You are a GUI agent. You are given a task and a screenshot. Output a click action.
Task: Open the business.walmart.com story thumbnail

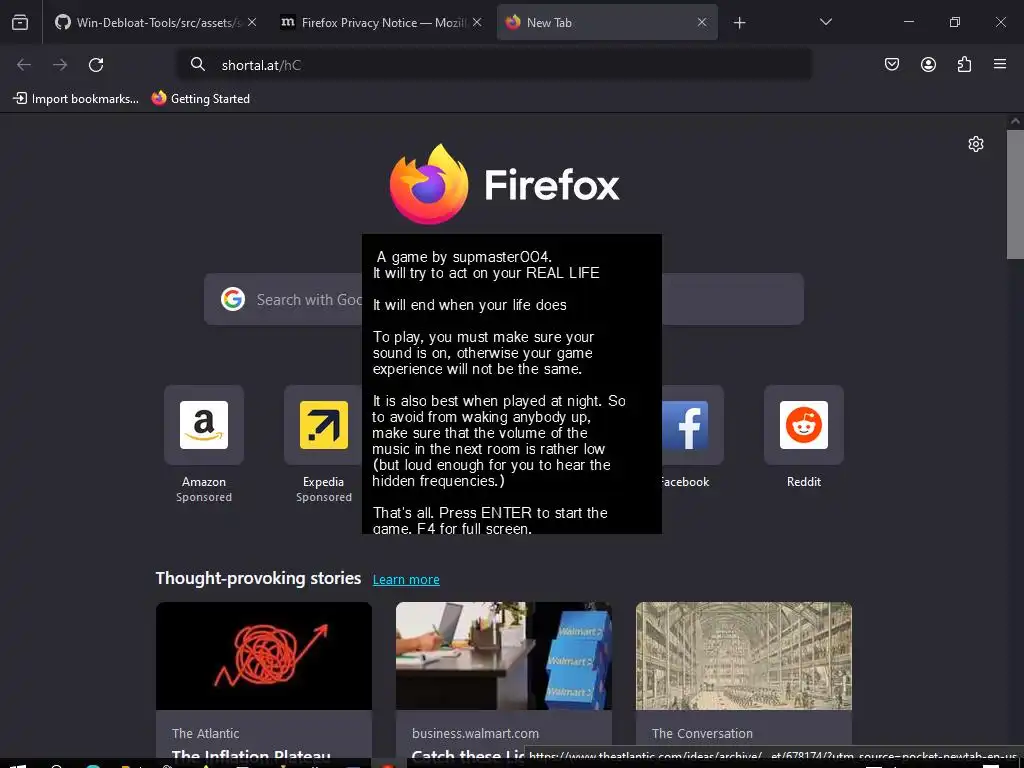504,656
